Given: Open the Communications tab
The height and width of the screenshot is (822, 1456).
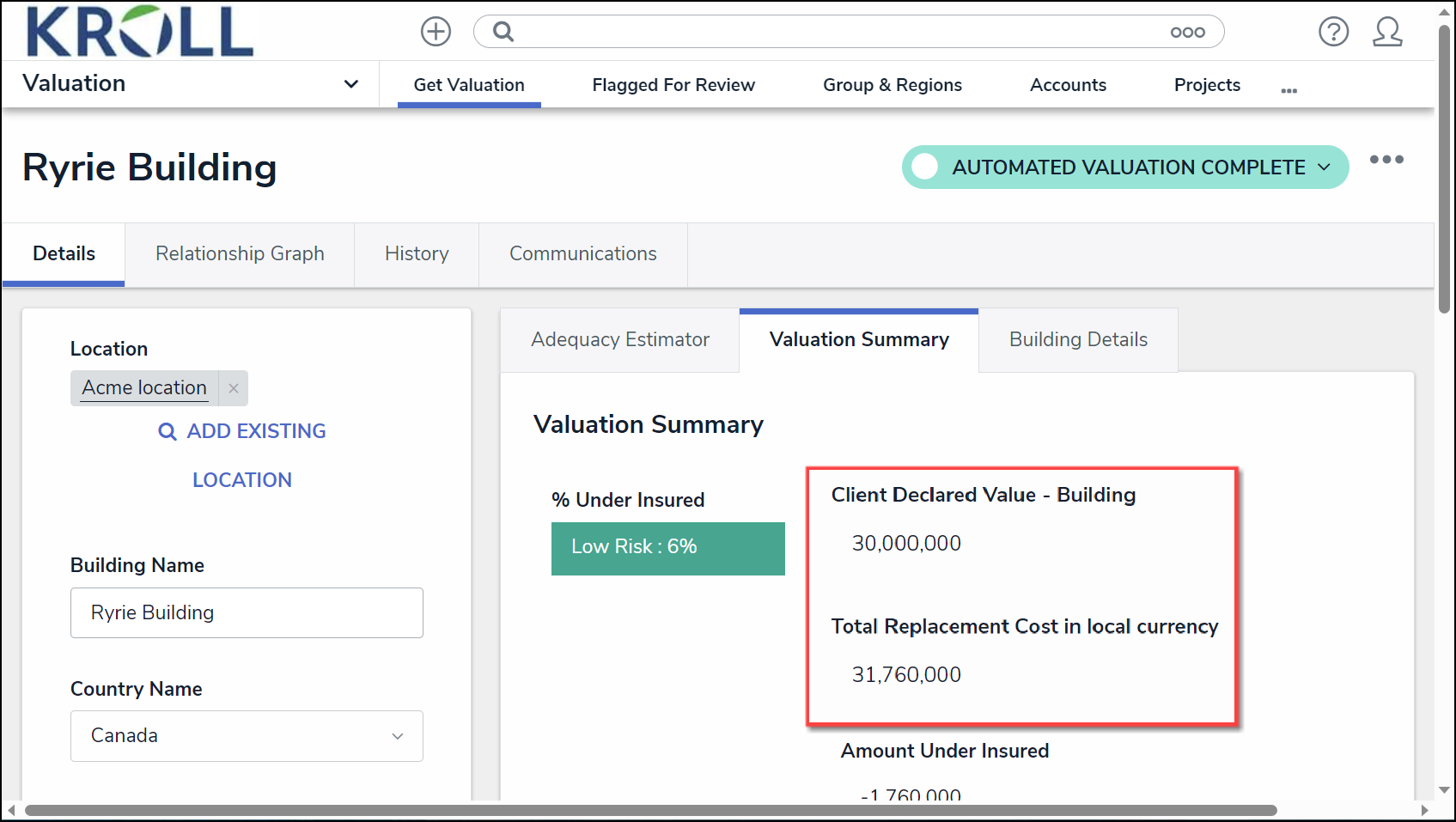Looking at the screenshot, I should [x=583, y=254].
